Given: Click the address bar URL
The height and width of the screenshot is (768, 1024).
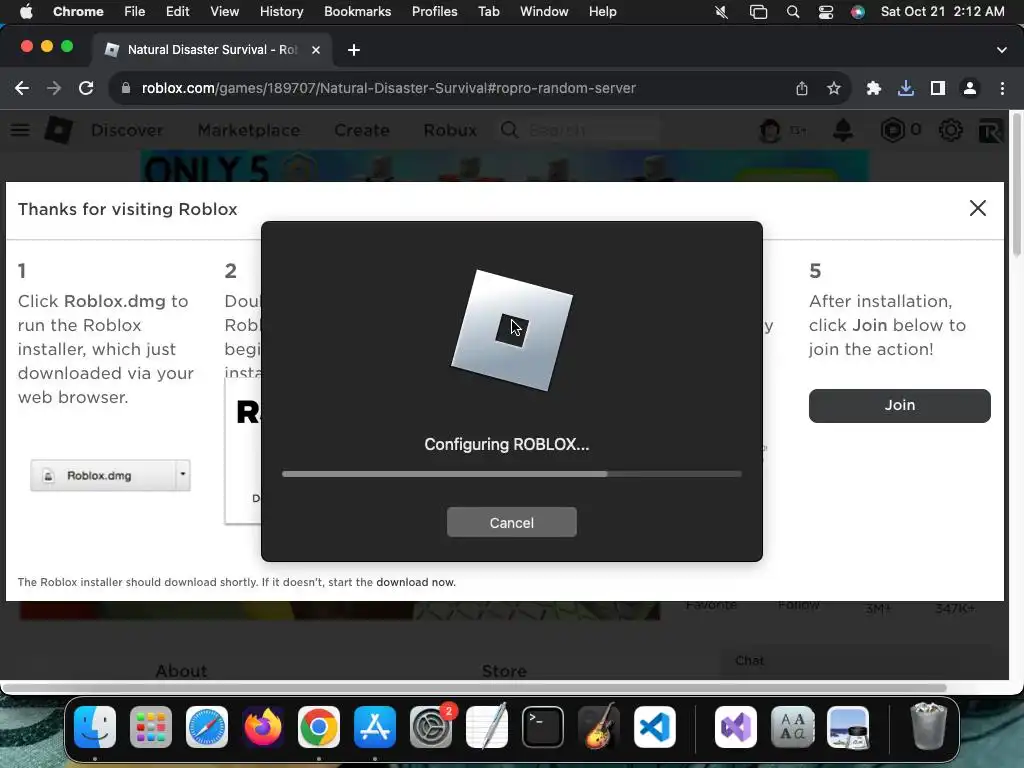Looking at the screenshot, I should tap(389, 88).
